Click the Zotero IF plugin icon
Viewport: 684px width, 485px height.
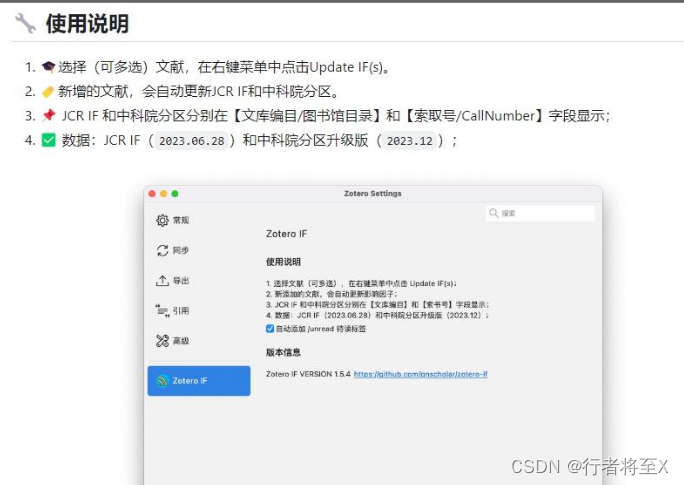163,381
